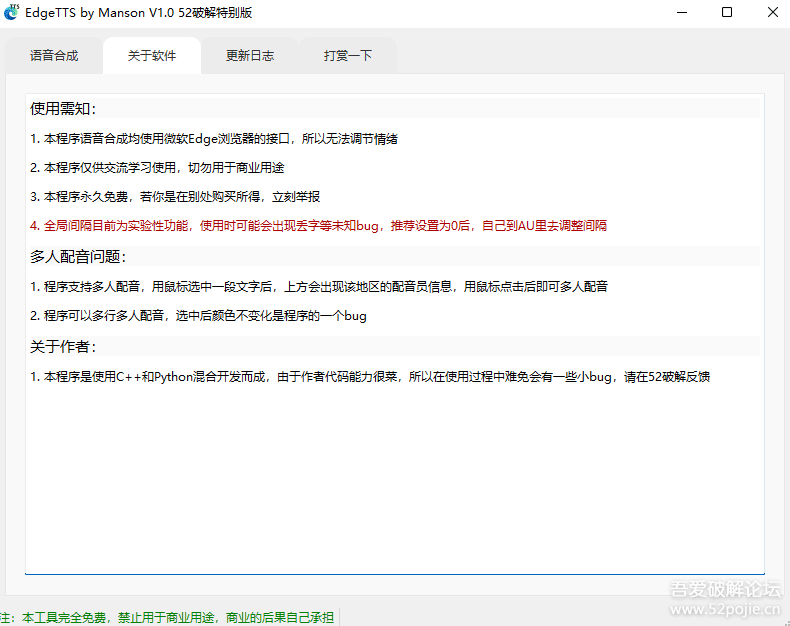Open the 打赏一下 tab

(348, 55)
